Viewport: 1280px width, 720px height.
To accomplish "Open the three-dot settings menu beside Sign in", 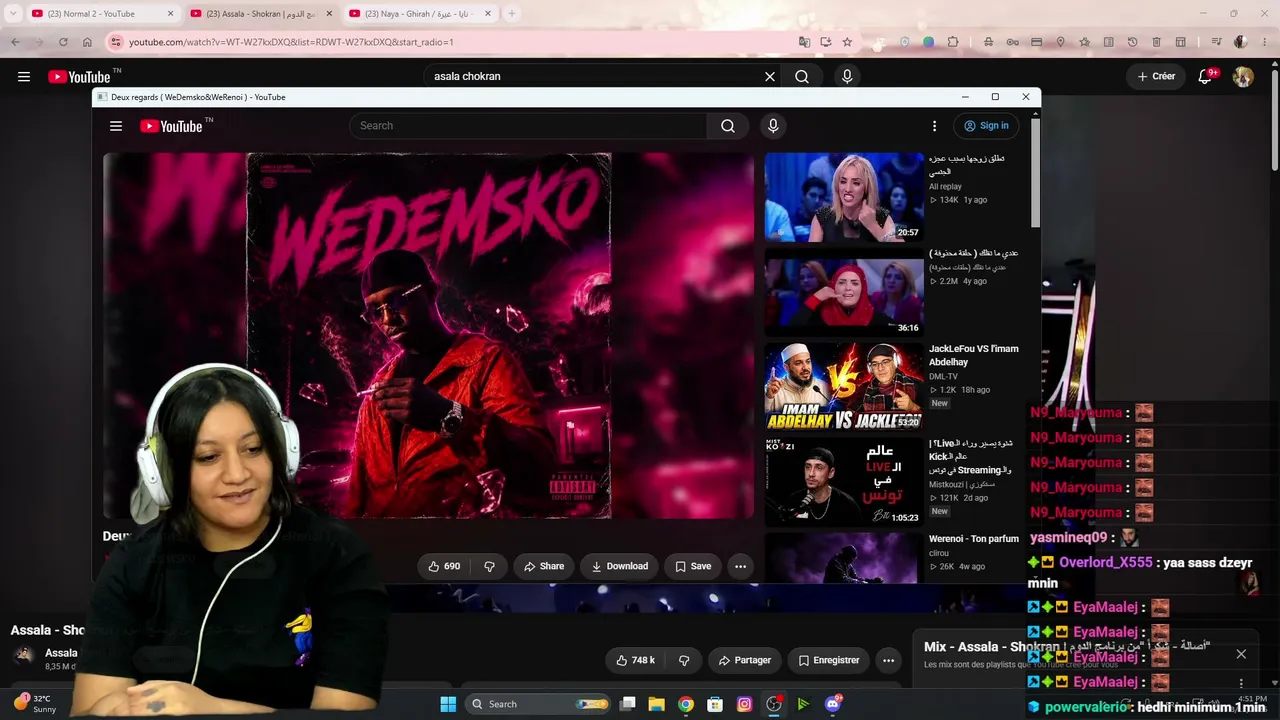I will (934, 126).
